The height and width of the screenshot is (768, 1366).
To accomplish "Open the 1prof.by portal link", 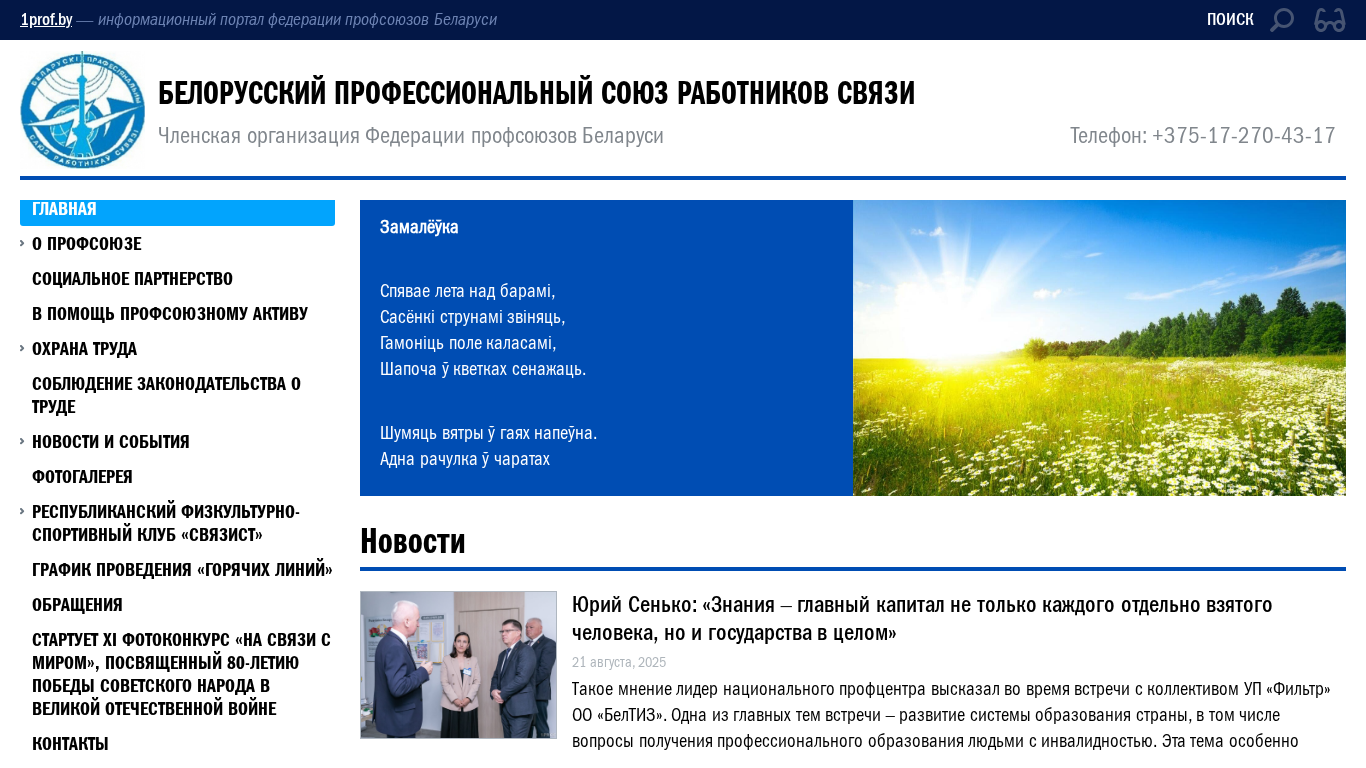I will tap(46, 20).
